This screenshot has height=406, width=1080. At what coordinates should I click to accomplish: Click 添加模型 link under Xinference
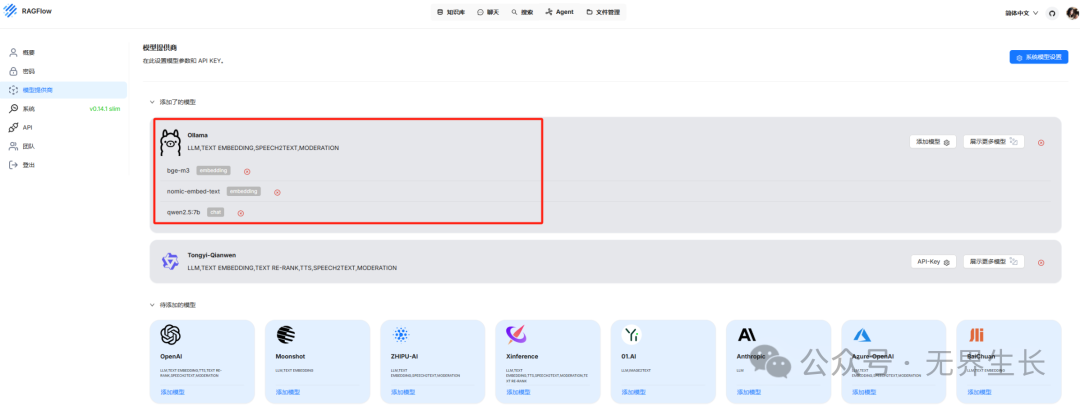coord(519,392)
